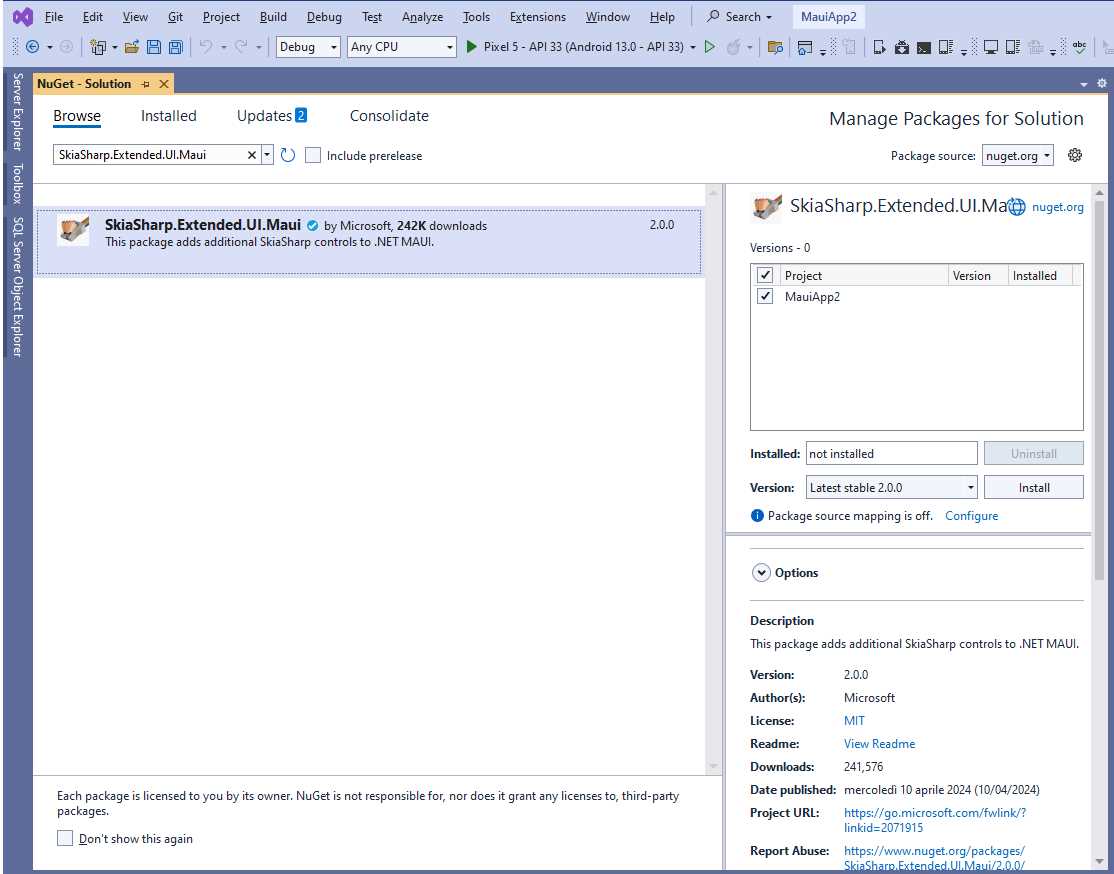Open the Edit menu
The width and height of the screenshot is (1114, 874).
(92, 16)
